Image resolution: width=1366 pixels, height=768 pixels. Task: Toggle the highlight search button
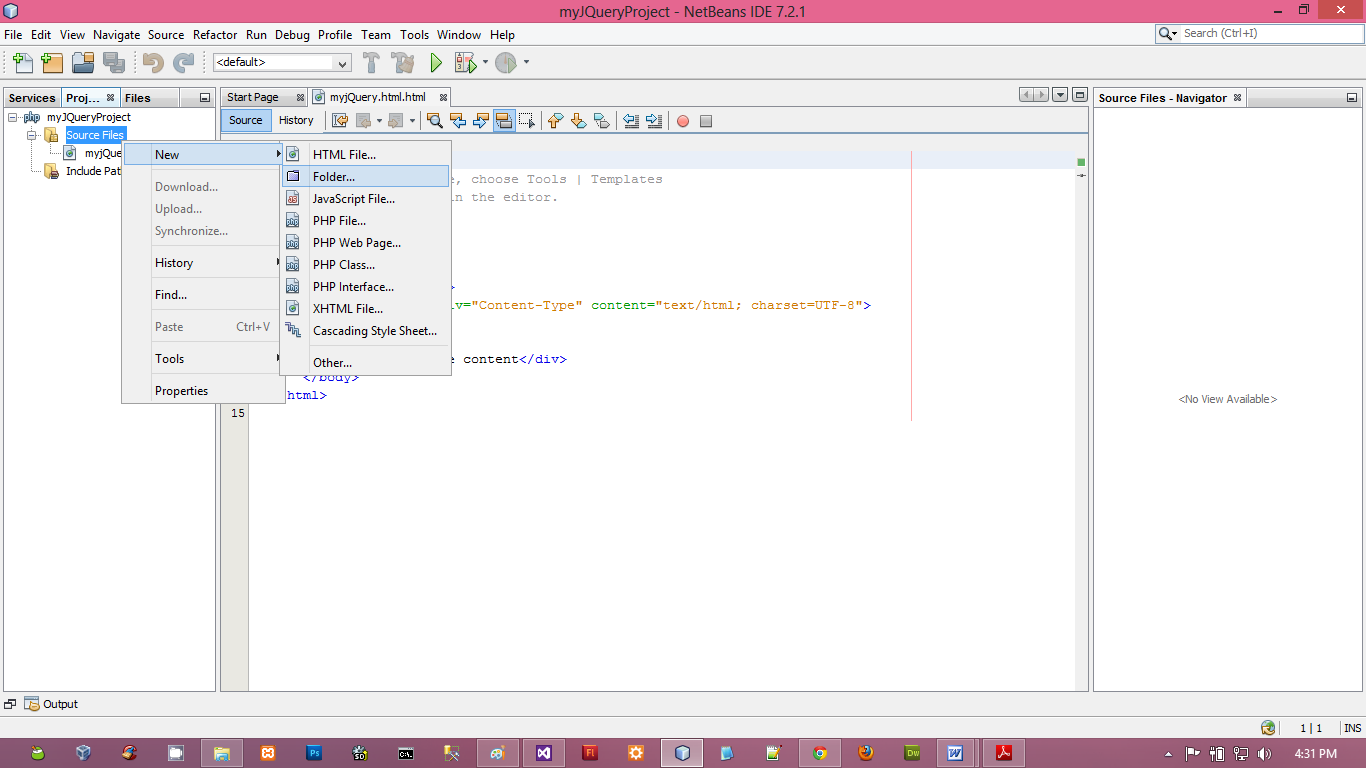(504, 121)
